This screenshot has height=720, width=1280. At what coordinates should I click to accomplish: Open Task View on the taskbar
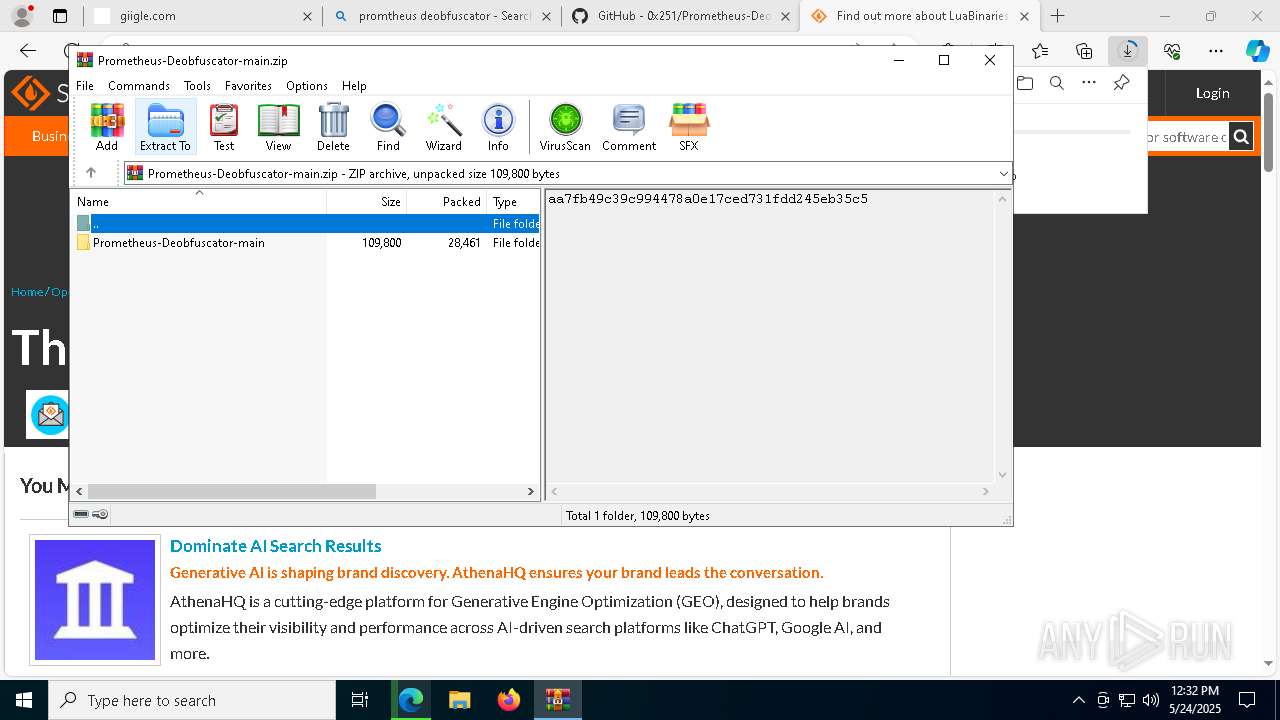[360, 700]
